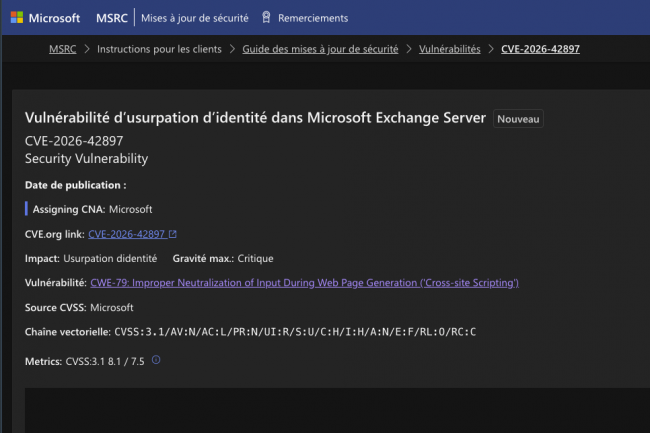
Task: Open Guide des mises à jour de sécurité breadcrumb
Action: [320, 49]
